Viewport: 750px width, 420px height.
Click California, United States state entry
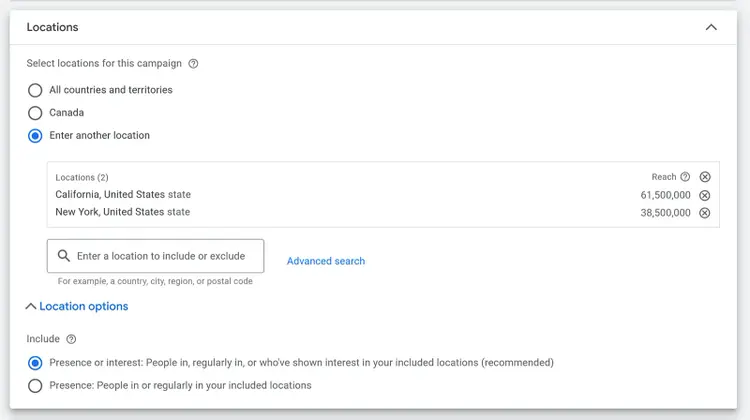point(123,195)
